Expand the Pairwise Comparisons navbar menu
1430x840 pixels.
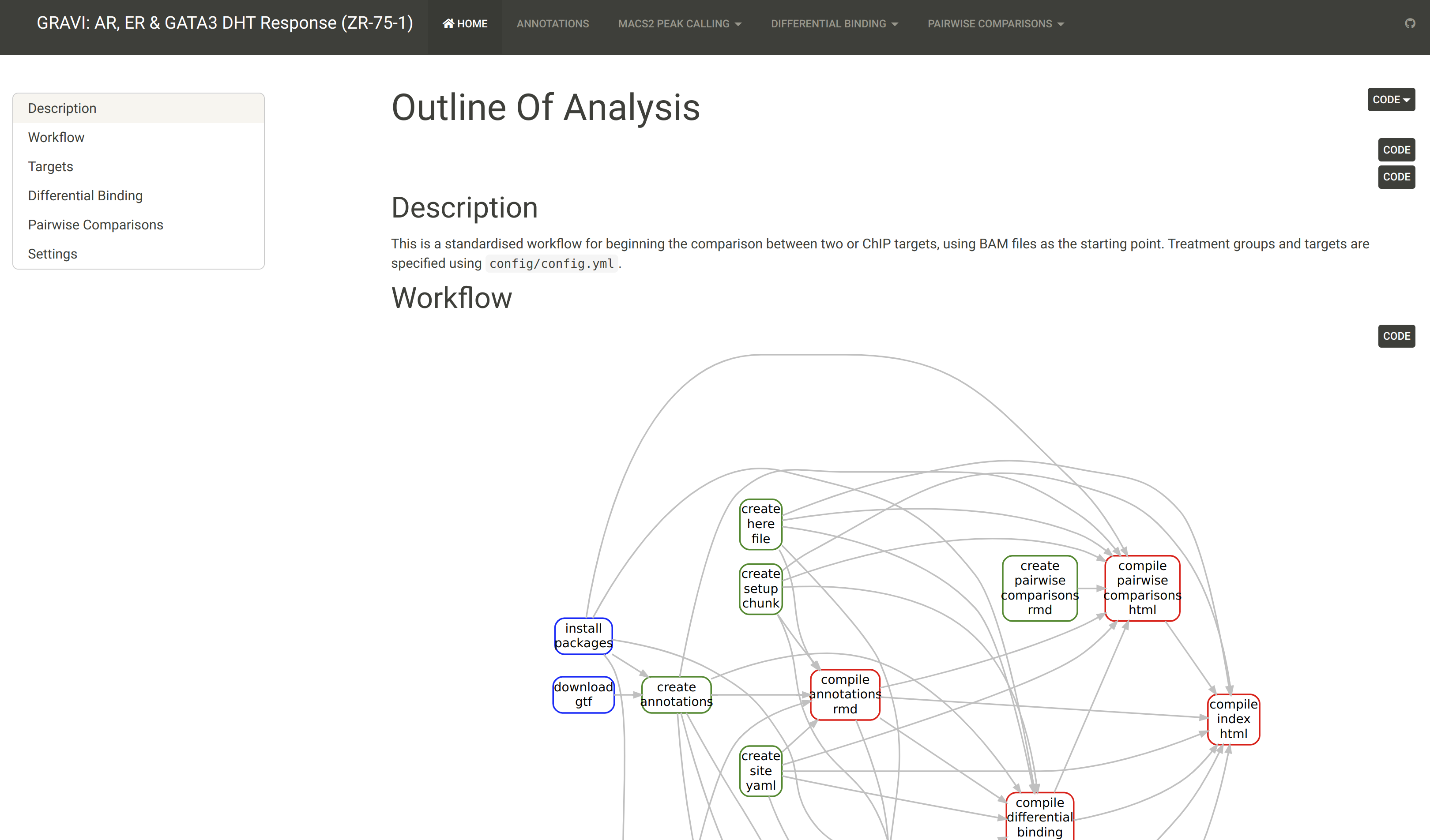tap(995, 24)
